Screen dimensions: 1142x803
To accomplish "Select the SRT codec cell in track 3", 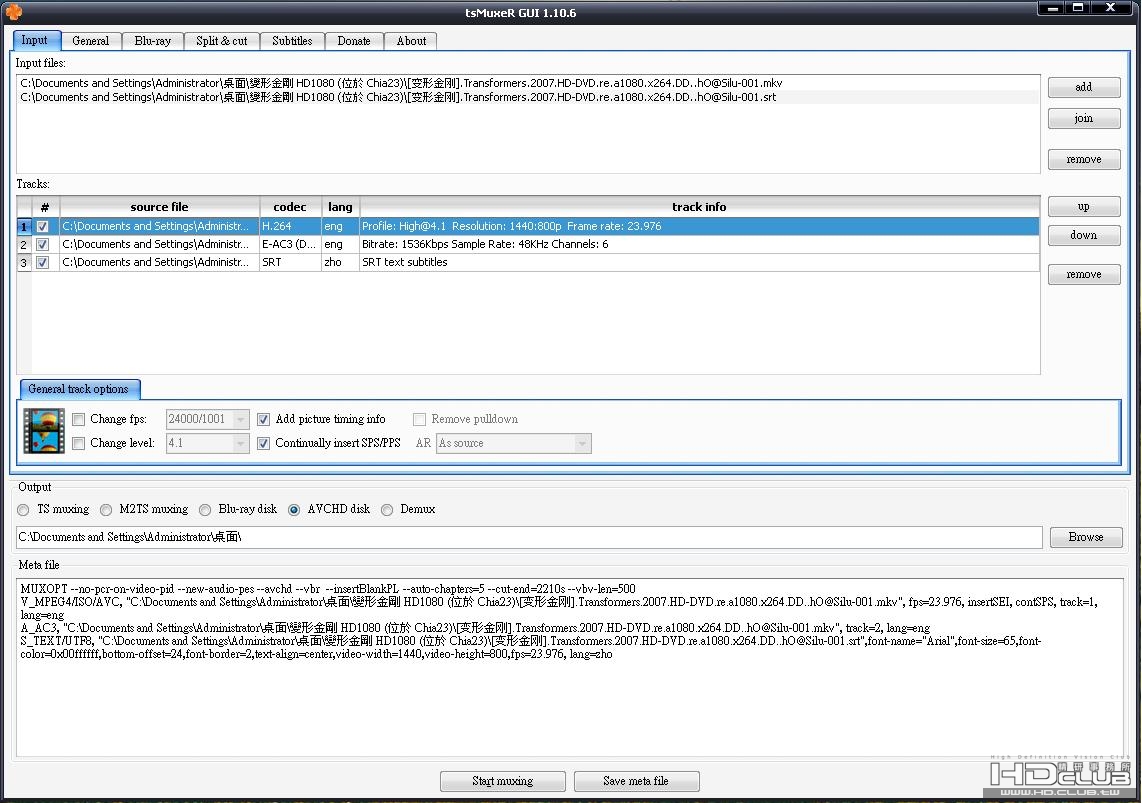I will pyautogui.click(x=290, y=263).
